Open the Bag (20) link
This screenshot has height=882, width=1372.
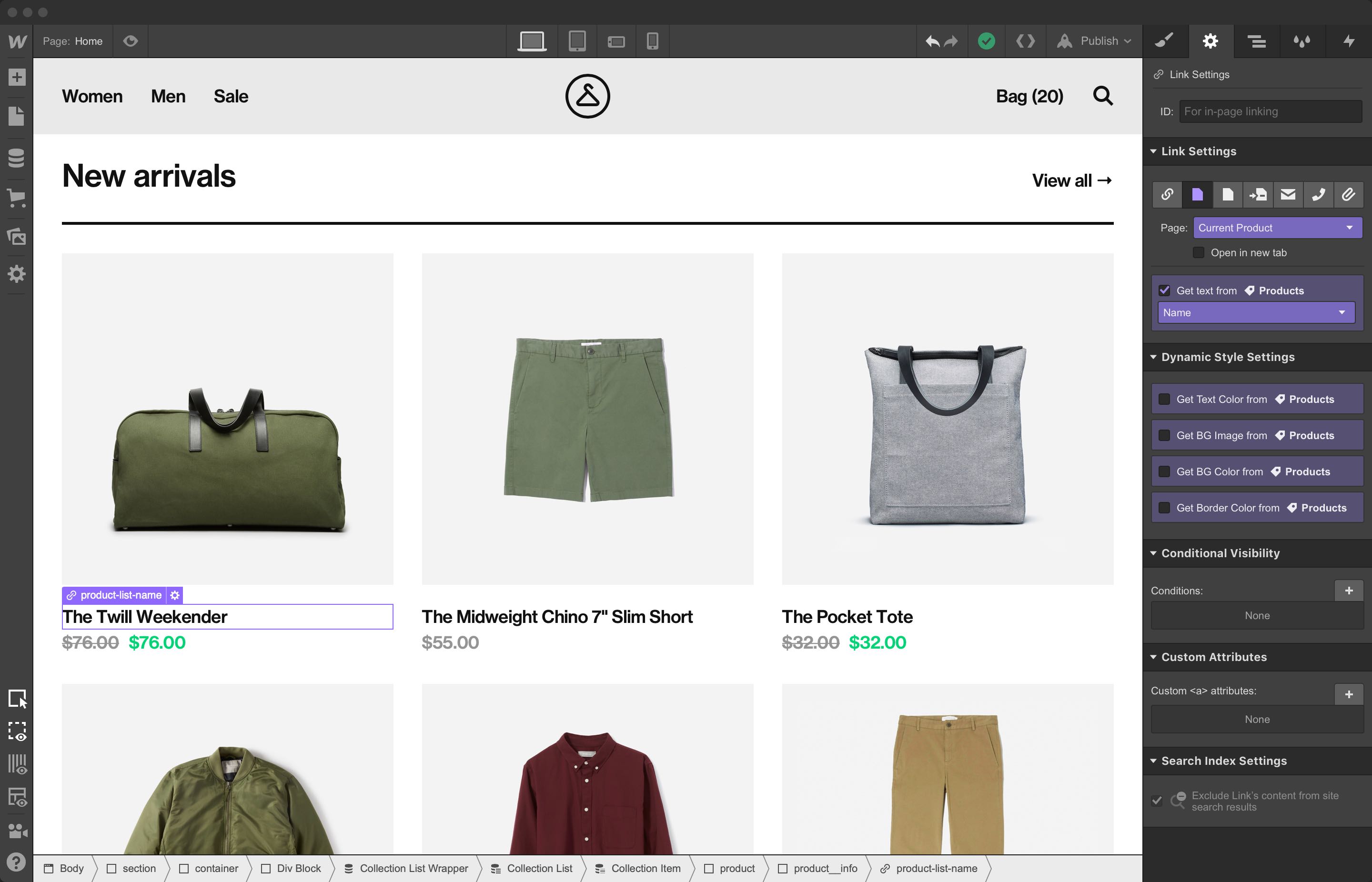1029,96
